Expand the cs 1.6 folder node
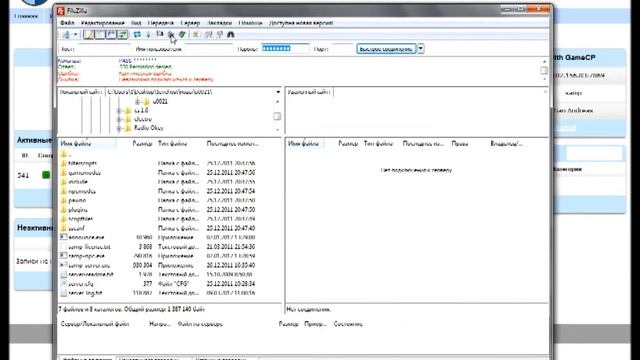This screenshot has height=360, width=640. (119, 111)
